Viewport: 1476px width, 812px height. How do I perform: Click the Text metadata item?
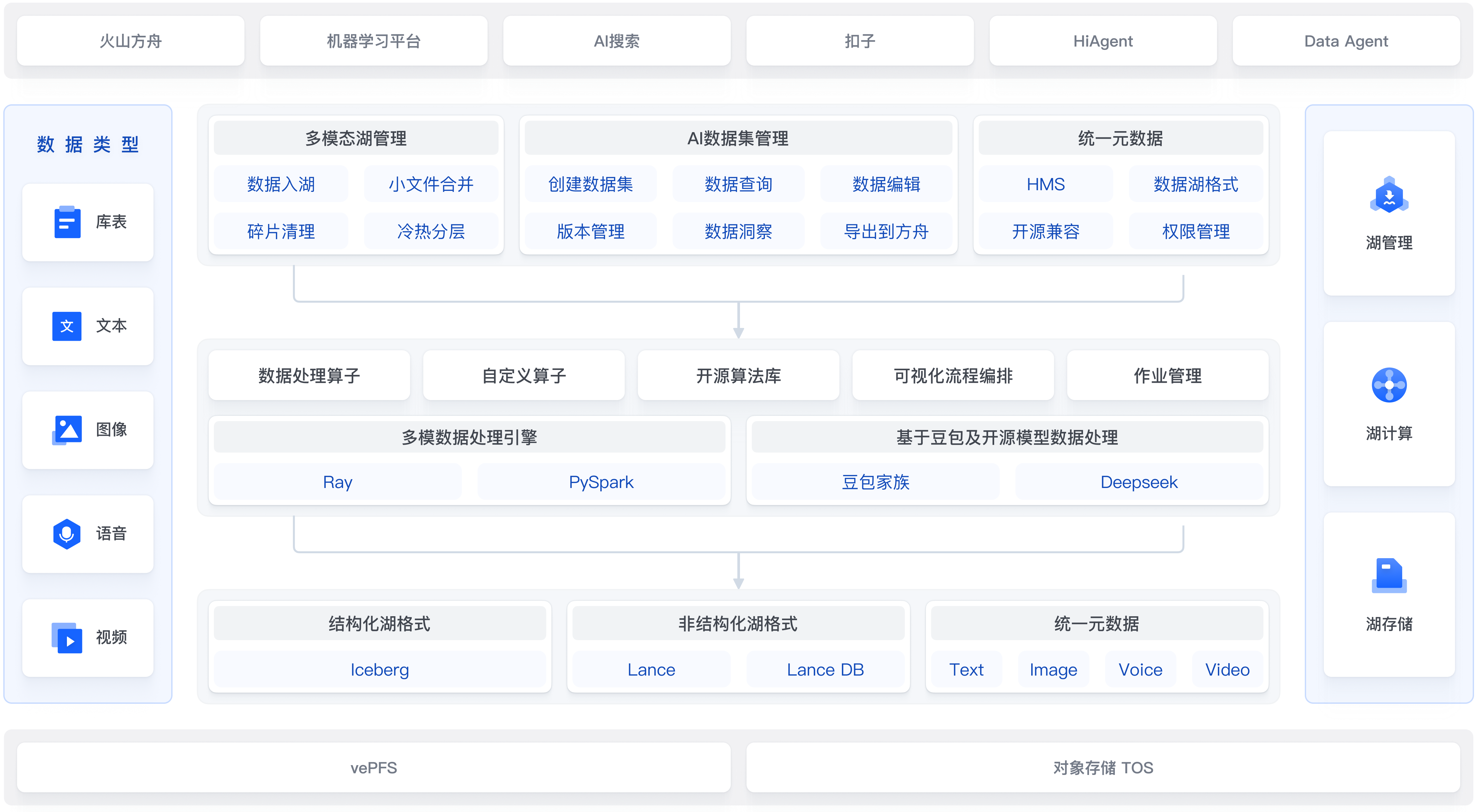[x=967, y=669]
